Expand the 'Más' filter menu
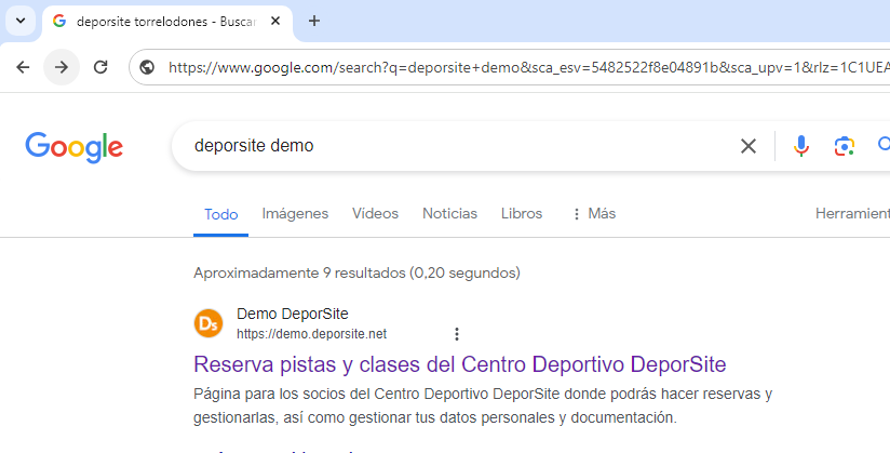 click(594, 214)
